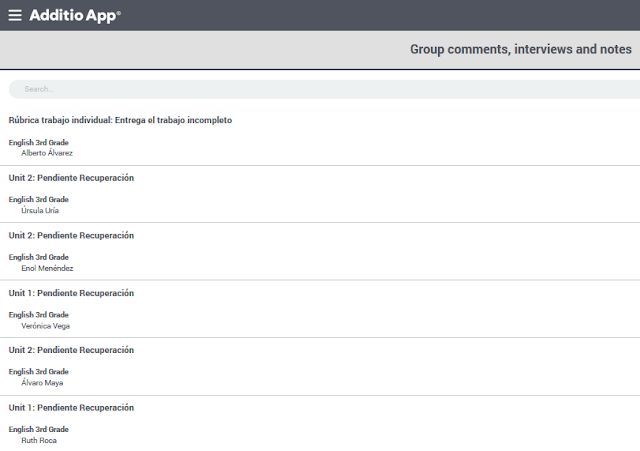Click the Group comments, interviews and notes heading
640x451 pixels.
coord(520,49)
